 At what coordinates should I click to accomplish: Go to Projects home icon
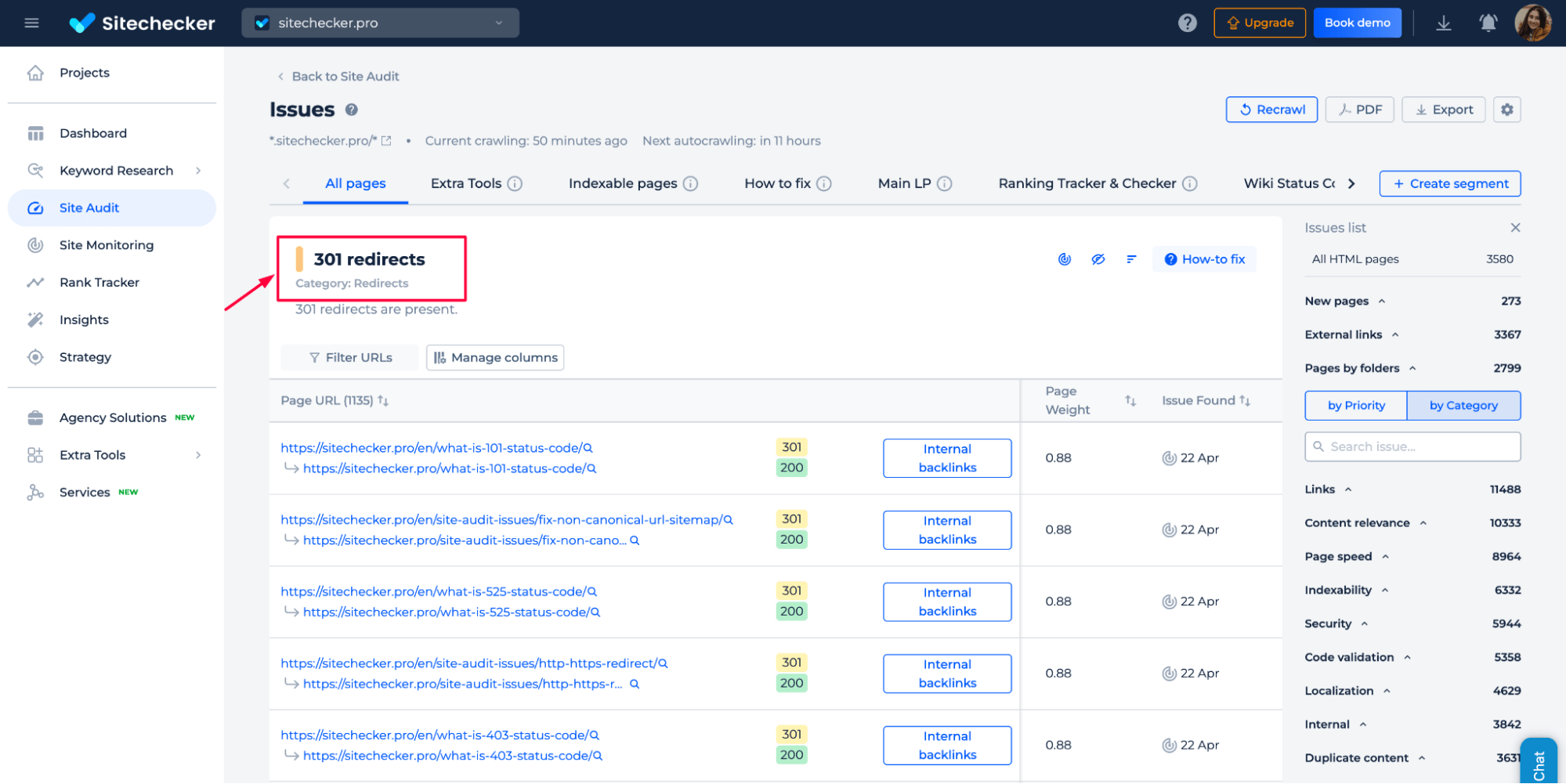(x=35, y=73)
